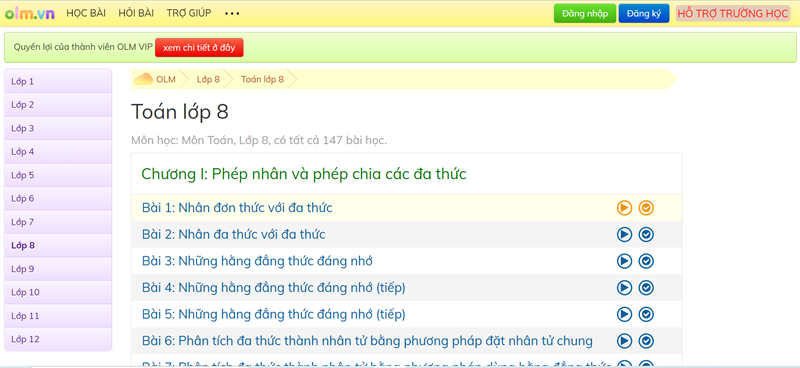Select Lớp 5 in the sidebar
Screen dimensions: 800x368
pos(58,175)
